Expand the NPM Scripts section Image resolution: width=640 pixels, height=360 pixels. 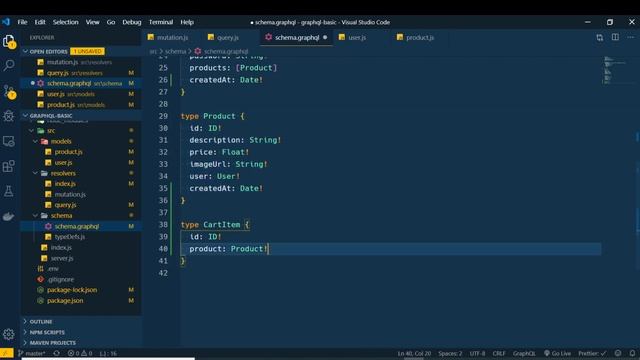click(x=47, y=332)
